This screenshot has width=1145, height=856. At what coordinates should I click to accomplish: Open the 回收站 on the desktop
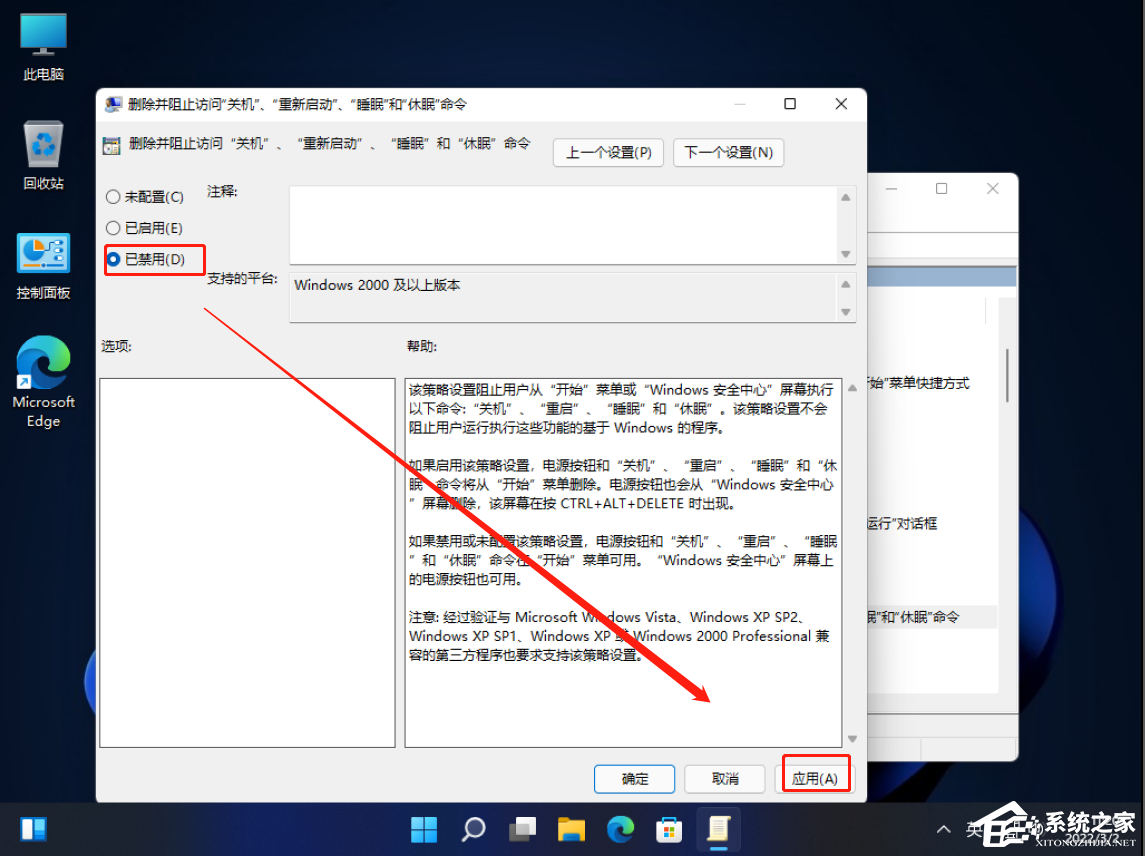(42, 141)
